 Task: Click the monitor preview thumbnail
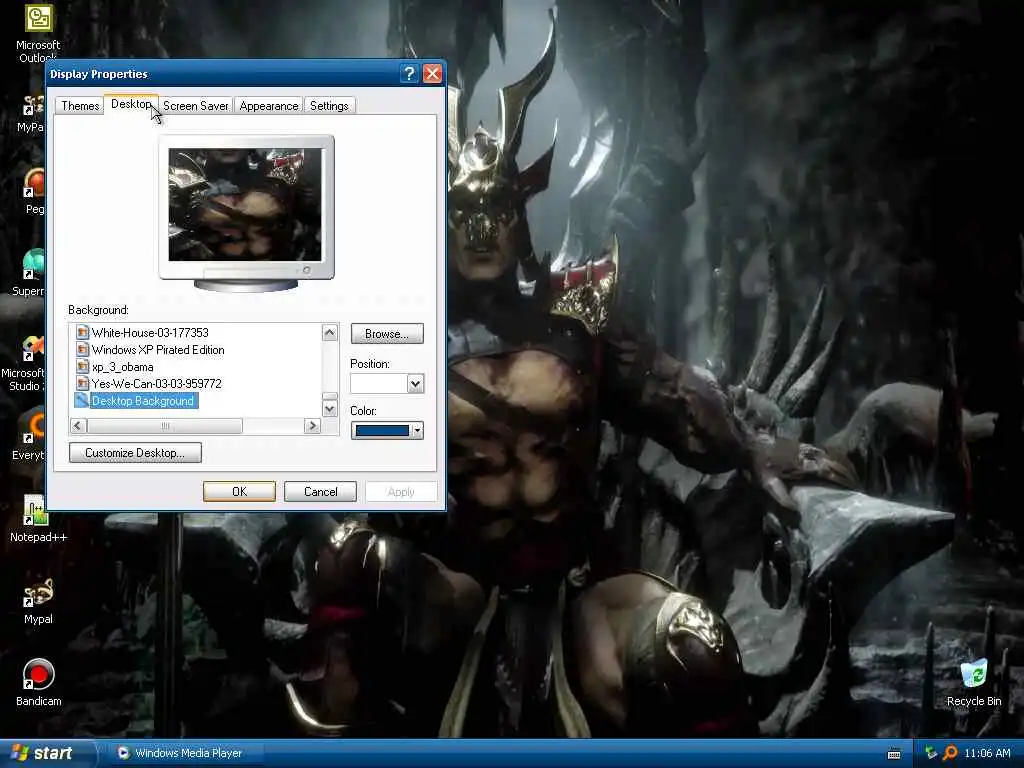246,205
